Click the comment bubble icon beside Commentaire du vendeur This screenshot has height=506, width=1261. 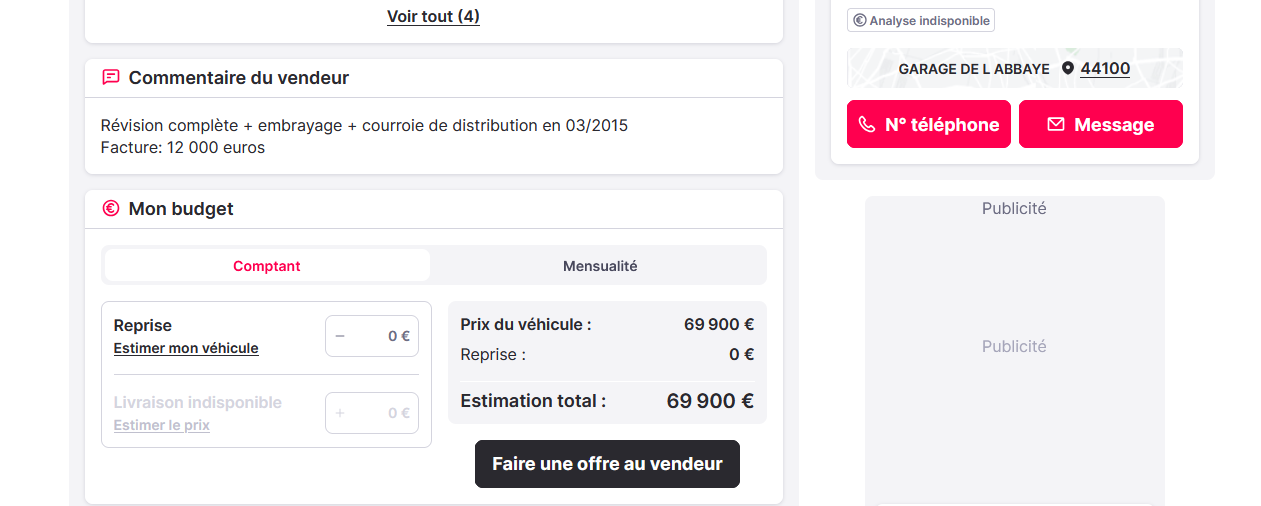click(111, 77)
